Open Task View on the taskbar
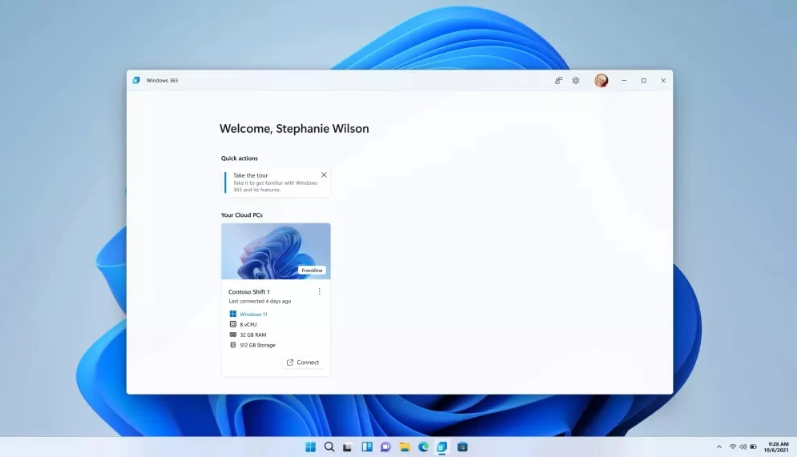The image size is (797, 457). pyautogui.click(x=348, y=447)
